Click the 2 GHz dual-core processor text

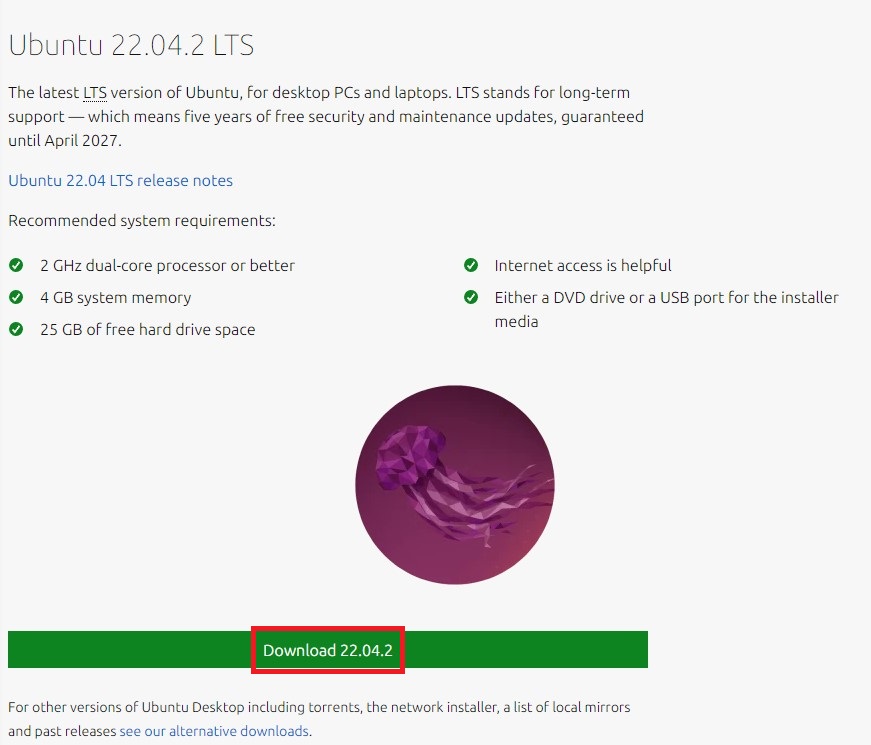tap(167, 266)
